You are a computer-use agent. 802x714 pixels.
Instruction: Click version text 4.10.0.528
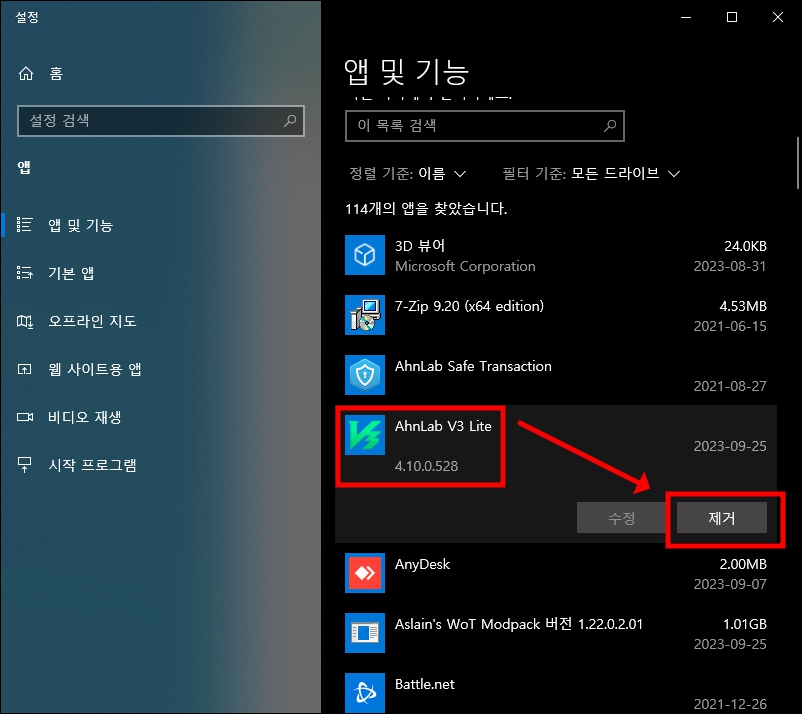coord(426,466)
